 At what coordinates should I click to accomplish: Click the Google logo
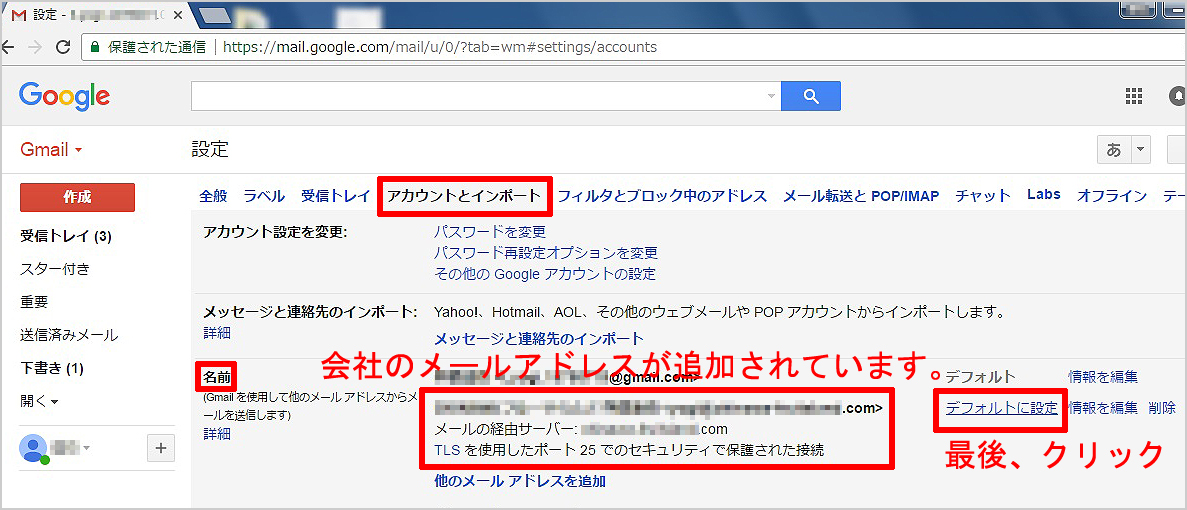point(64,96)
